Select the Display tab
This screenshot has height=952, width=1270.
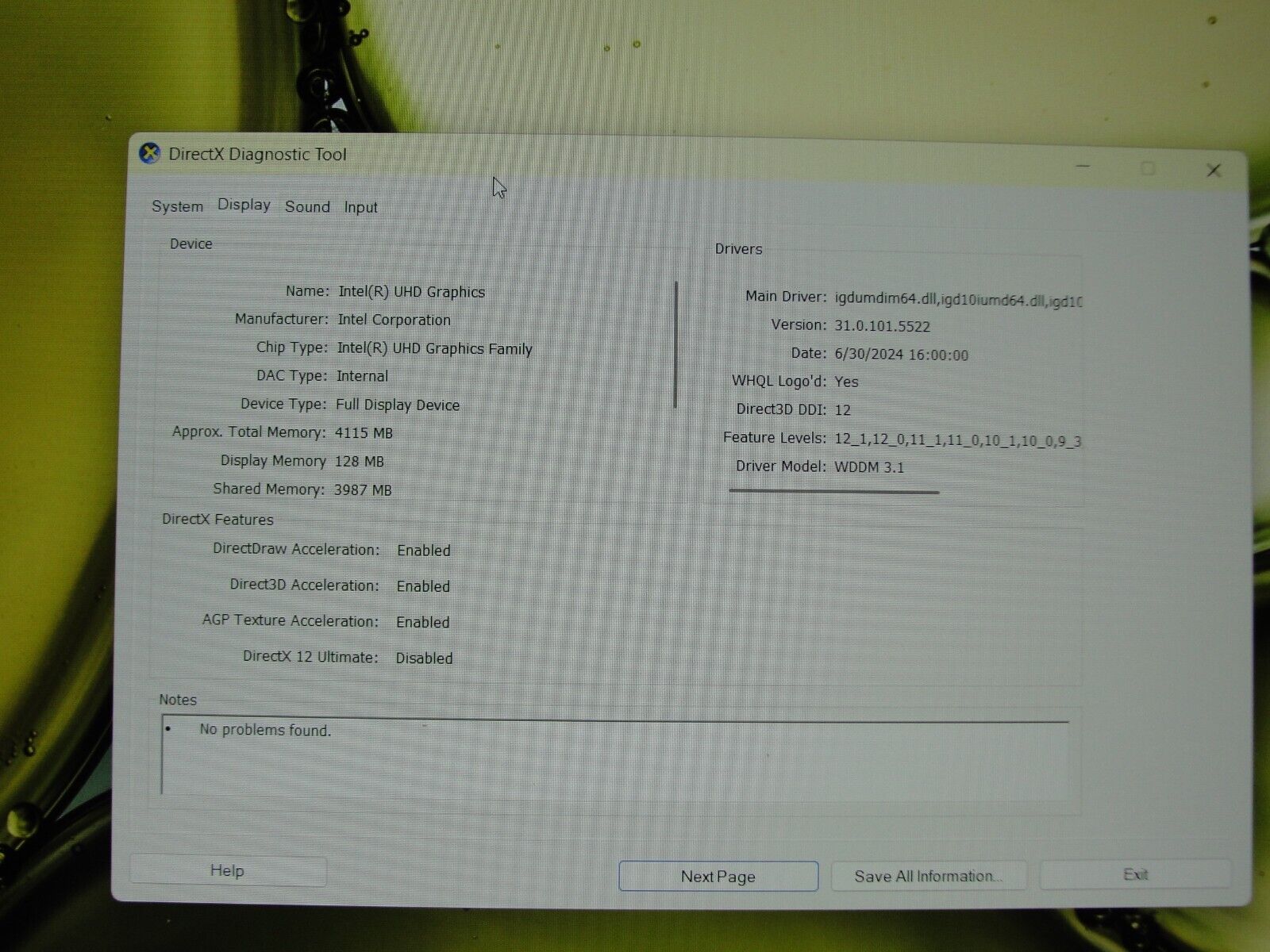[244, 205]
